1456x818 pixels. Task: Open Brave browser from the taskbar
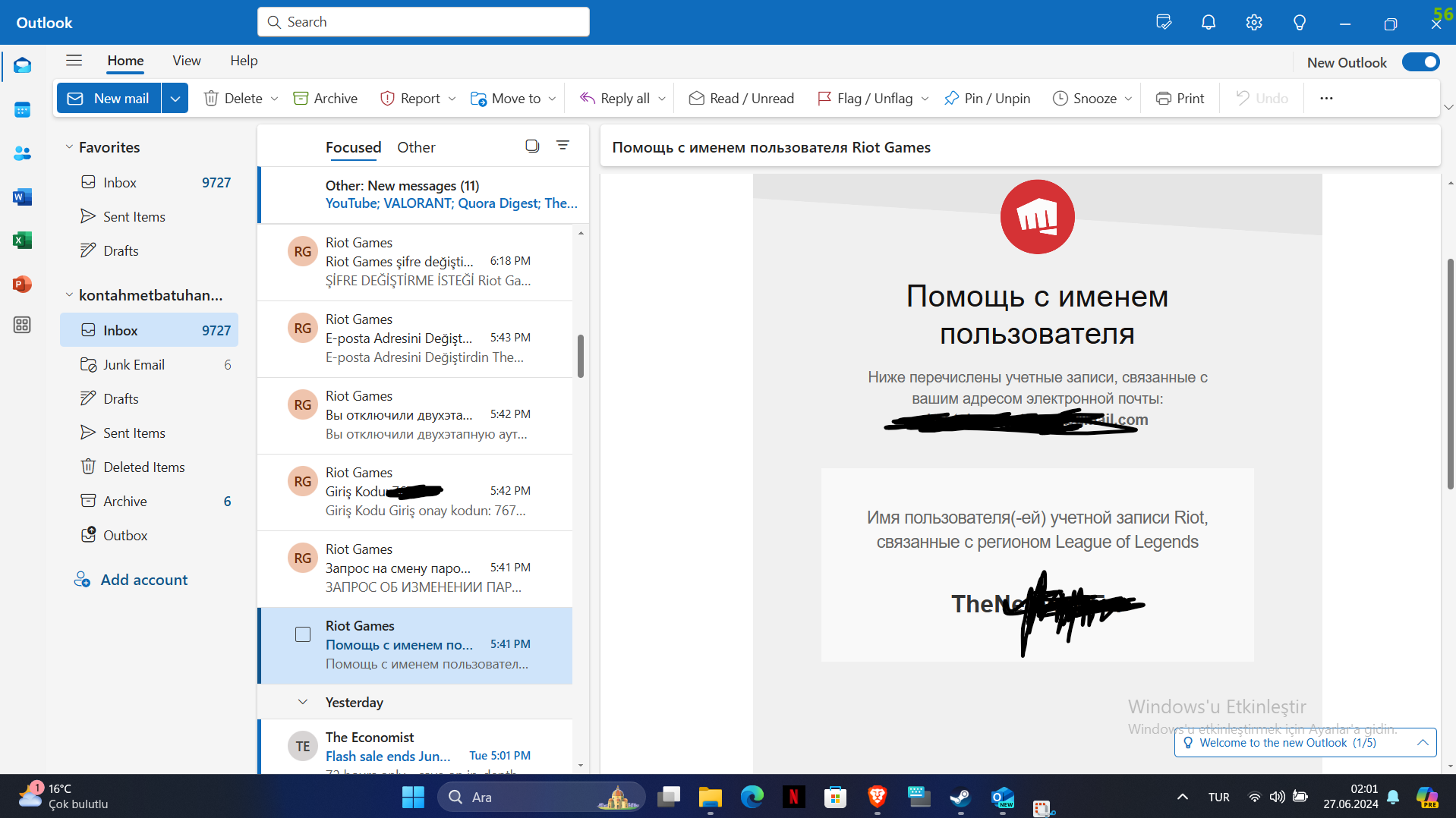(x=877, y=797)
